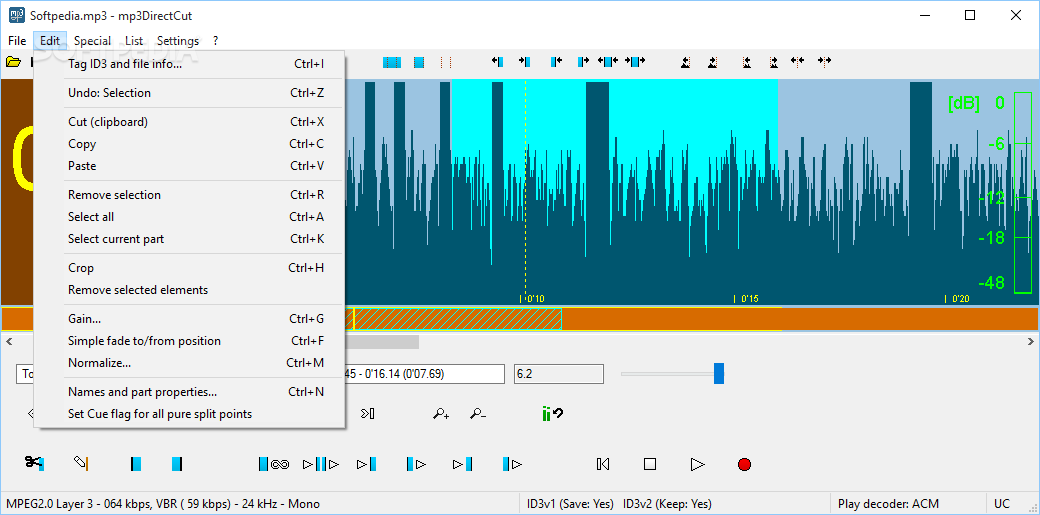1040x515 pixels.
Task: Open the Special menu
Action: [92, 40]
